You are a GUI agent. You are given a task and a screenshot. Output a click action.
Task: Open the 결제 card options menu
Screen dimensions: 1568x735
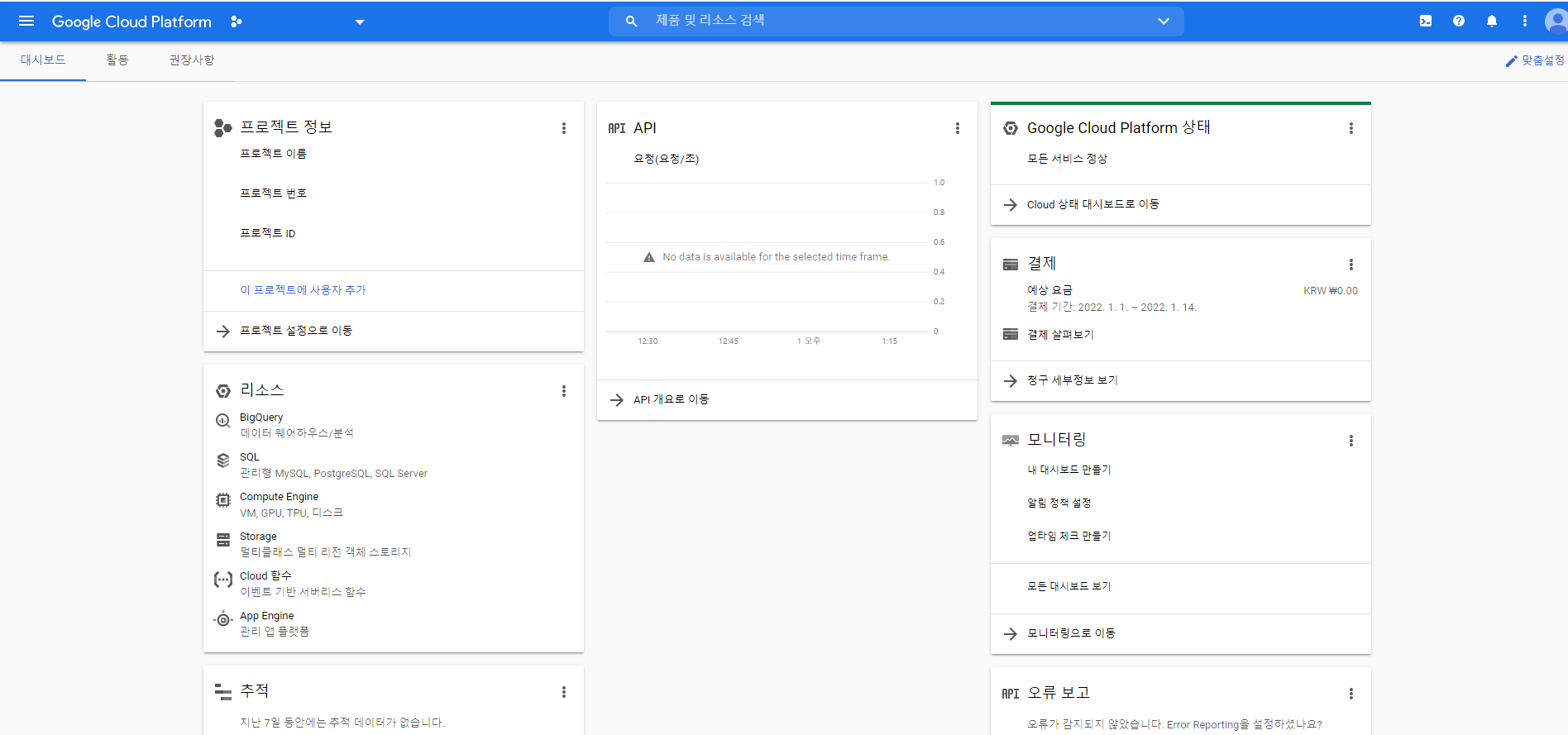[1351, 265]
